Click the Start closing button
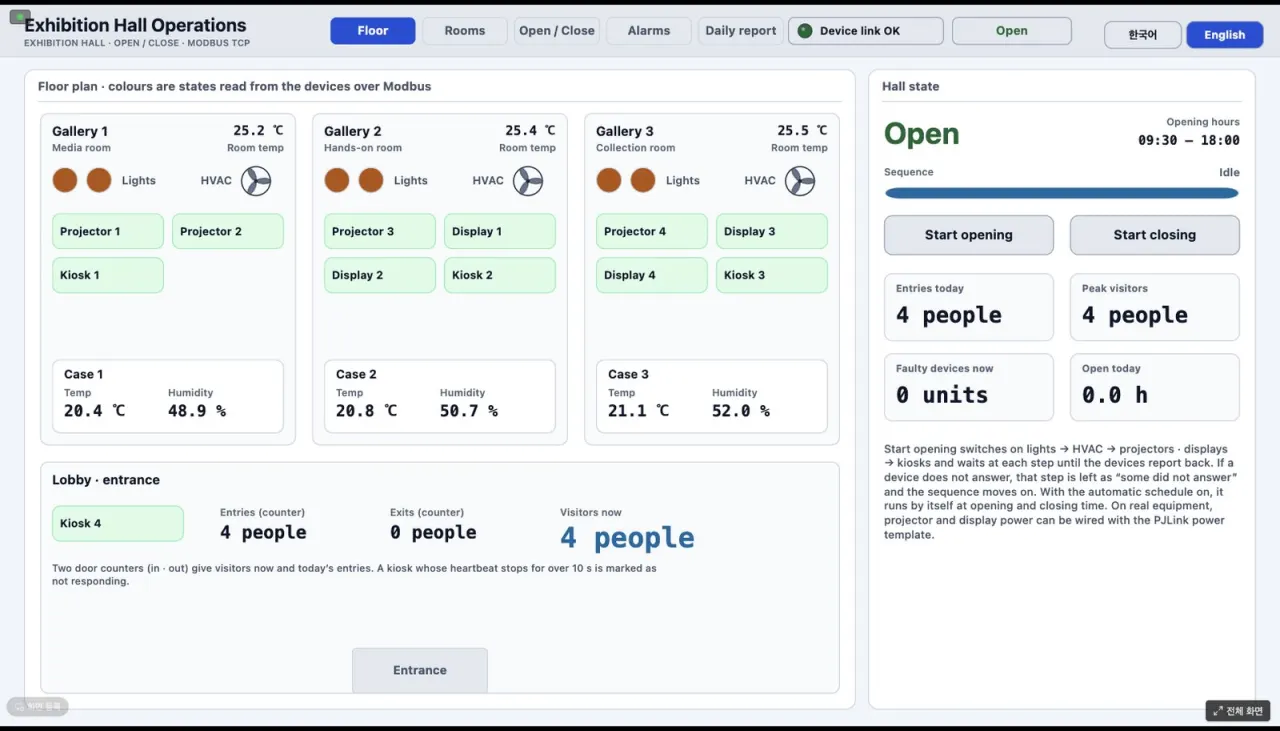This screenshot has width=1280, height=731. coord(1155,235)
